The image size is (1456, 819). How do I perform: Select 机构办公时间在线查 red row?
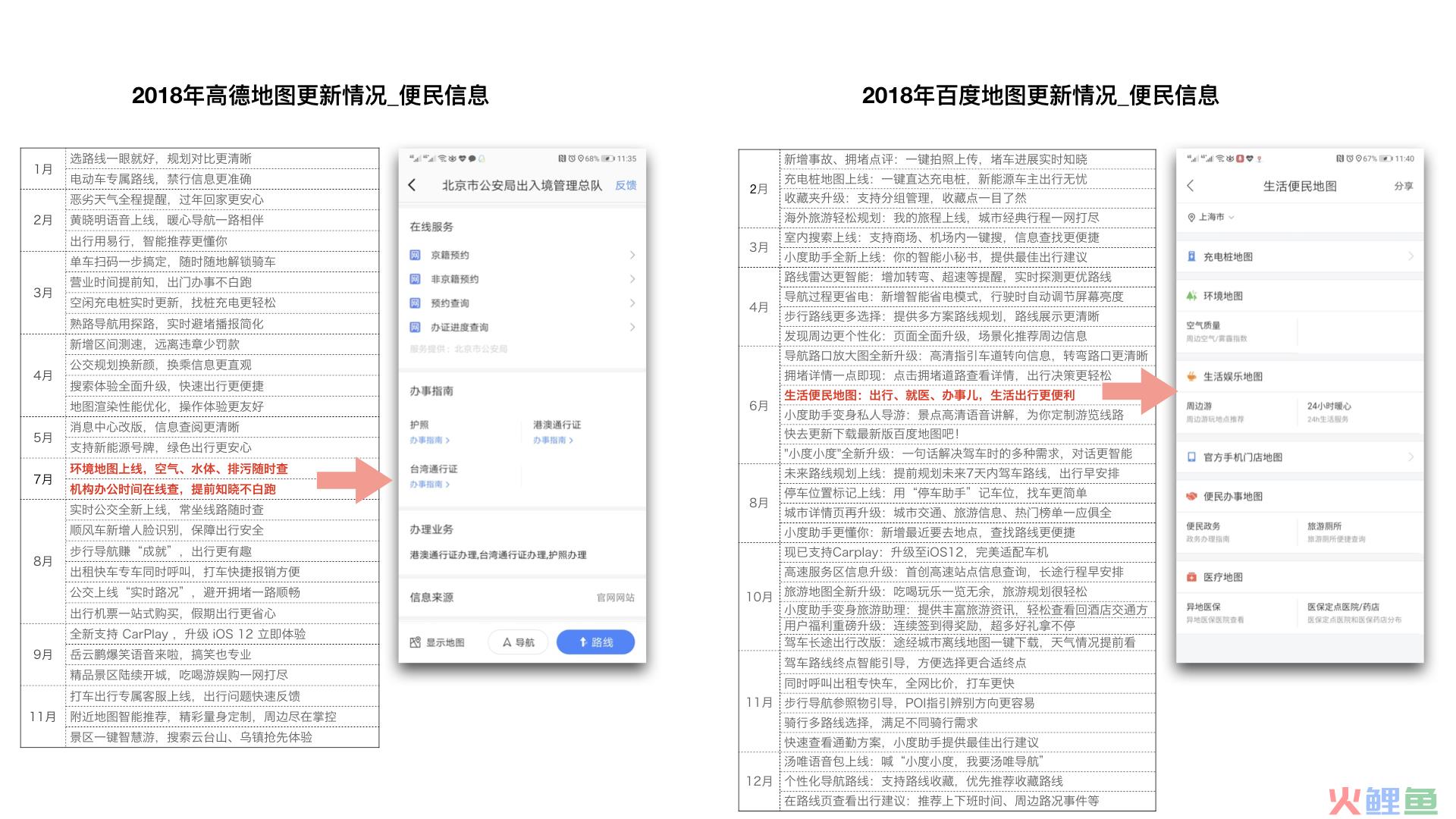(x=222, y=489)
